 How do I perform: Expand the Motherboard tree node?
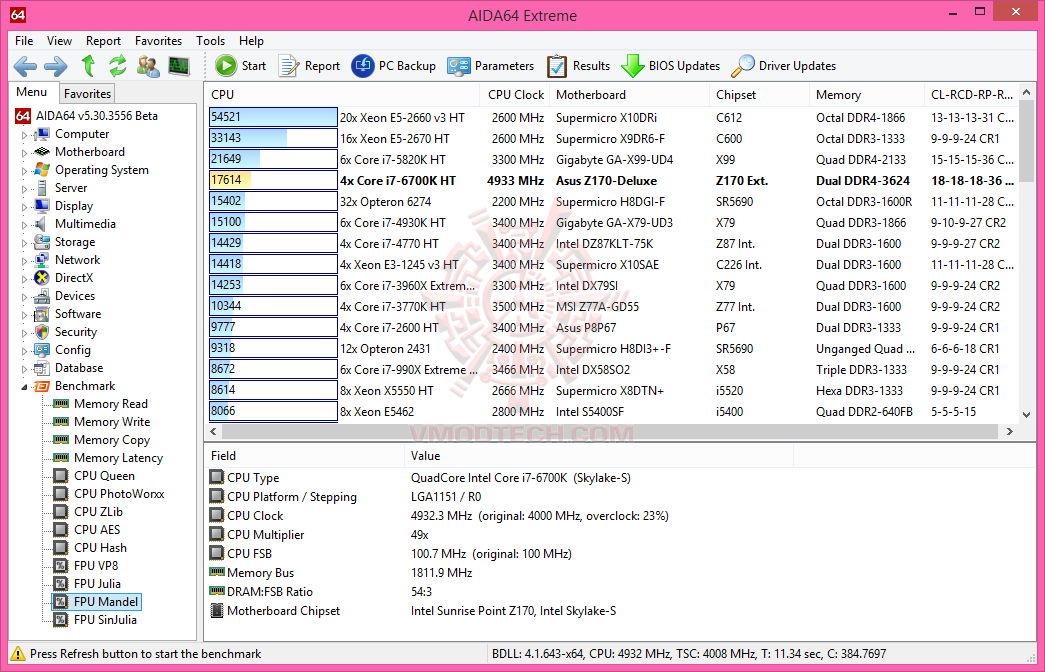click(x=25, y=153)
